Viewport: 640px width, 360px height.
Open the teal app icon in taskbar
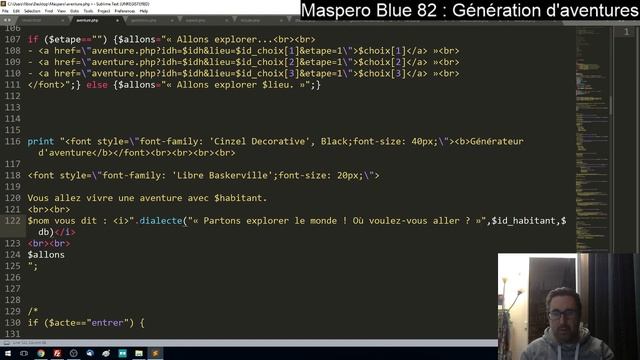122,353
